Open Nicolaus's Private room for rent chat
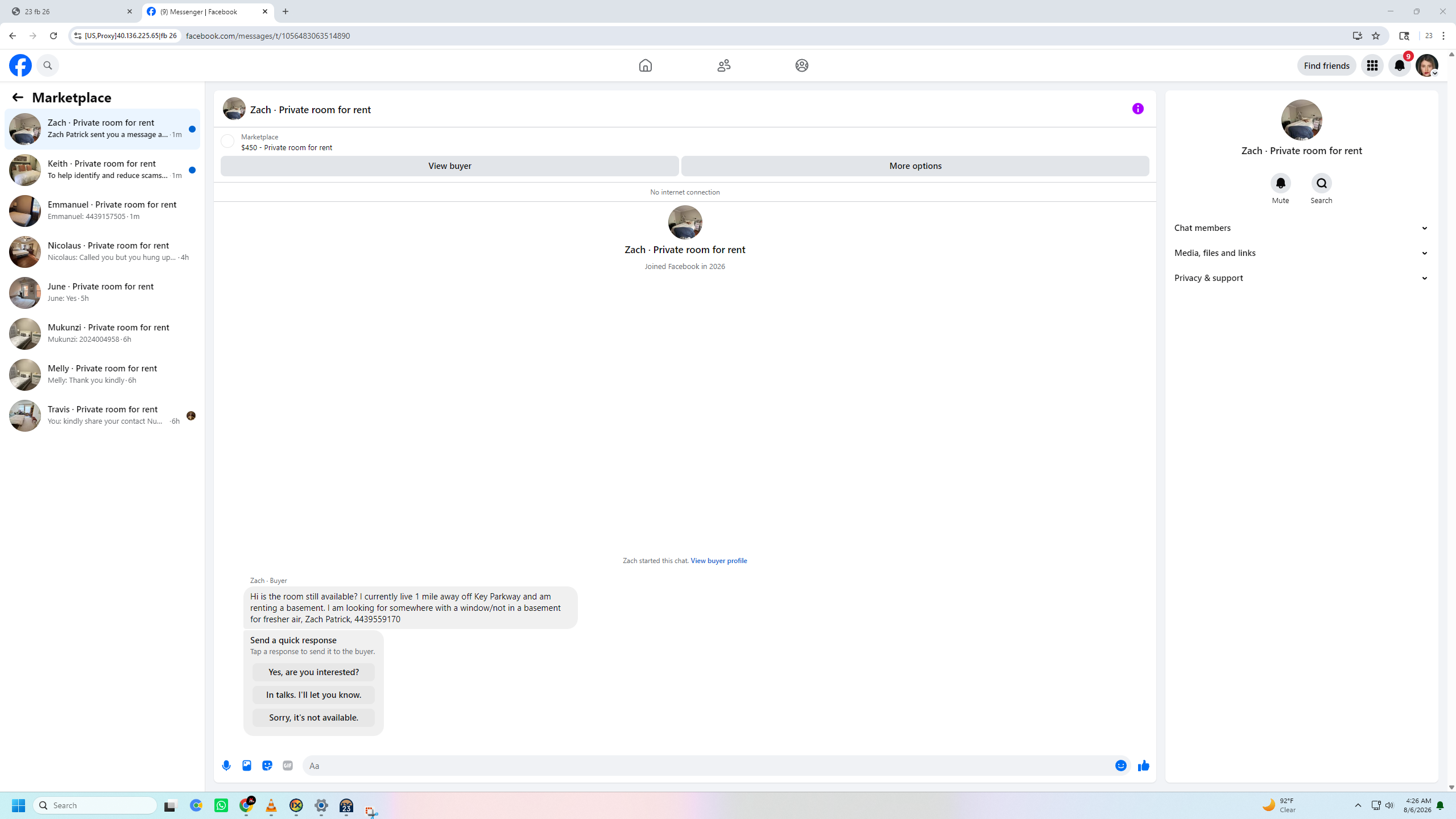 (x=102, y=251)
